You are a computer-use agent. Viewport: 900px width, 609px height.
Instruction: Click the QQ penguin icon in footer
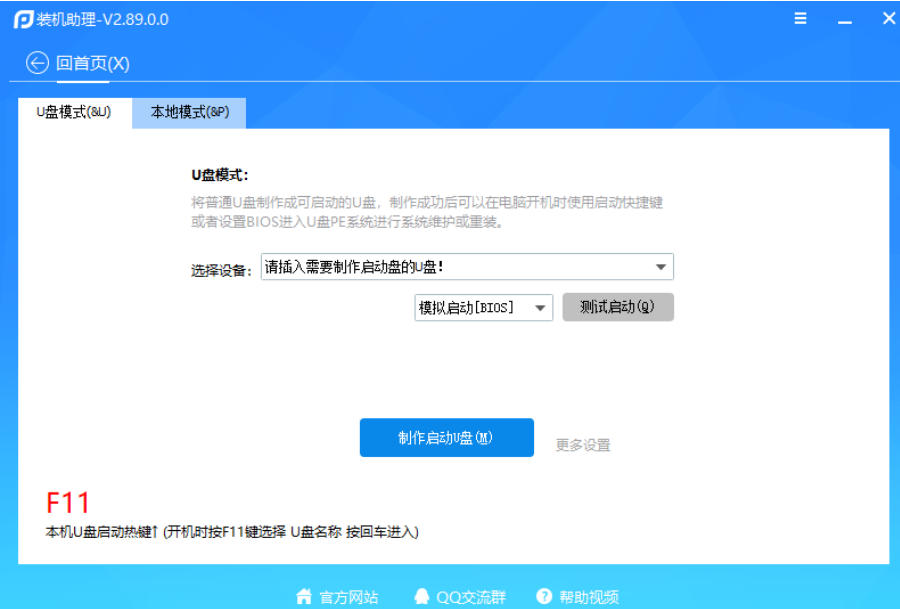coord(421,596)
